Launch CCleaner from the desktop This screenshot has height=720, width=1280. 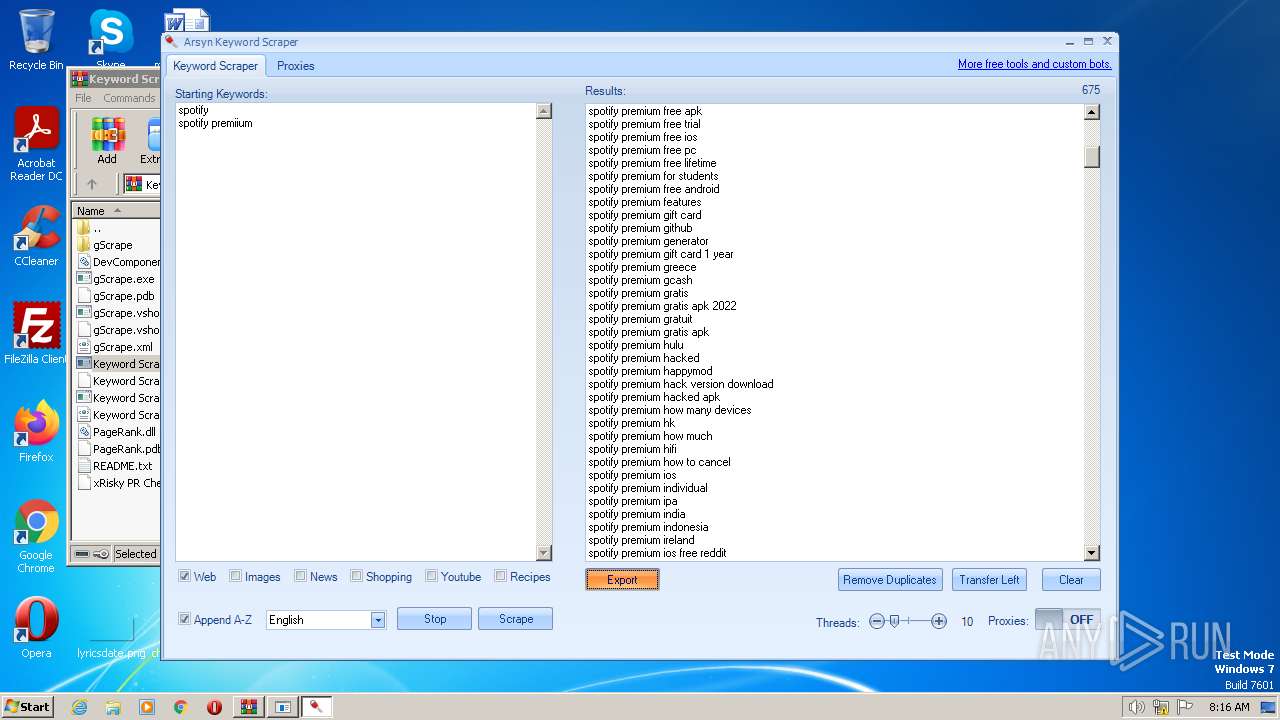pyautogui.click(x=36, y=236)
